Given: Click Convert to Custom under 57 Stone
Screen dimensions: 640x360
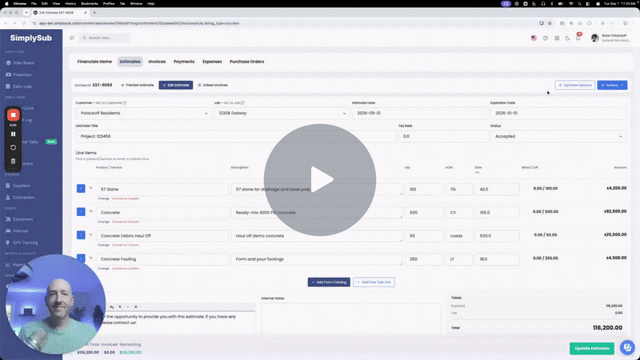Looking at the screenshot, I should point(126,199).
